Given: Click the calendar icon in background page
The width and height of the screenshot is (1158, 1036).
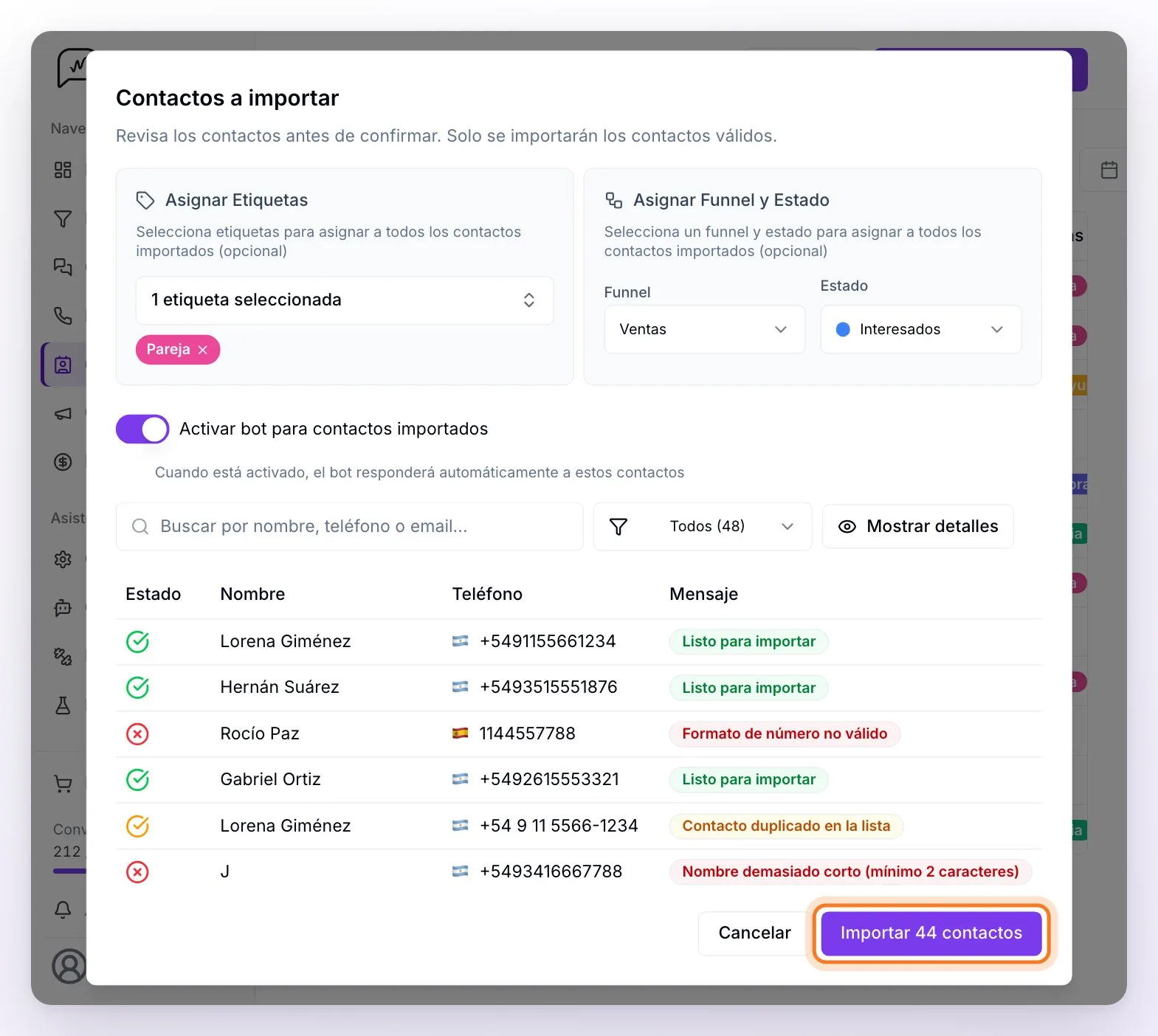Looking at the screenshot, I should [x=1109, y=170].
